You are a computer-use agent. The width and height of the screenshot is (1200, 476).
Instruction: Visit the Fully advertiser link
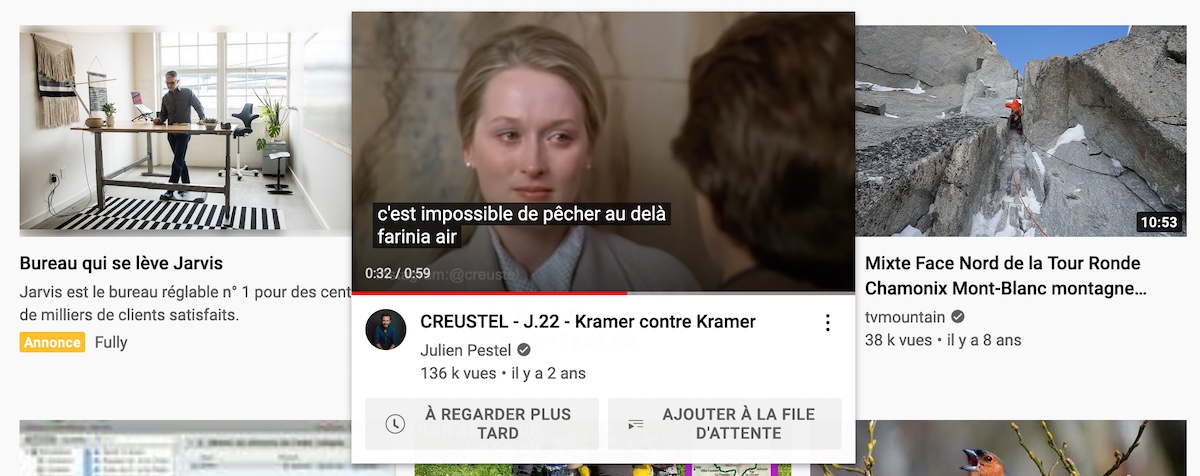[x=111, y=342]
